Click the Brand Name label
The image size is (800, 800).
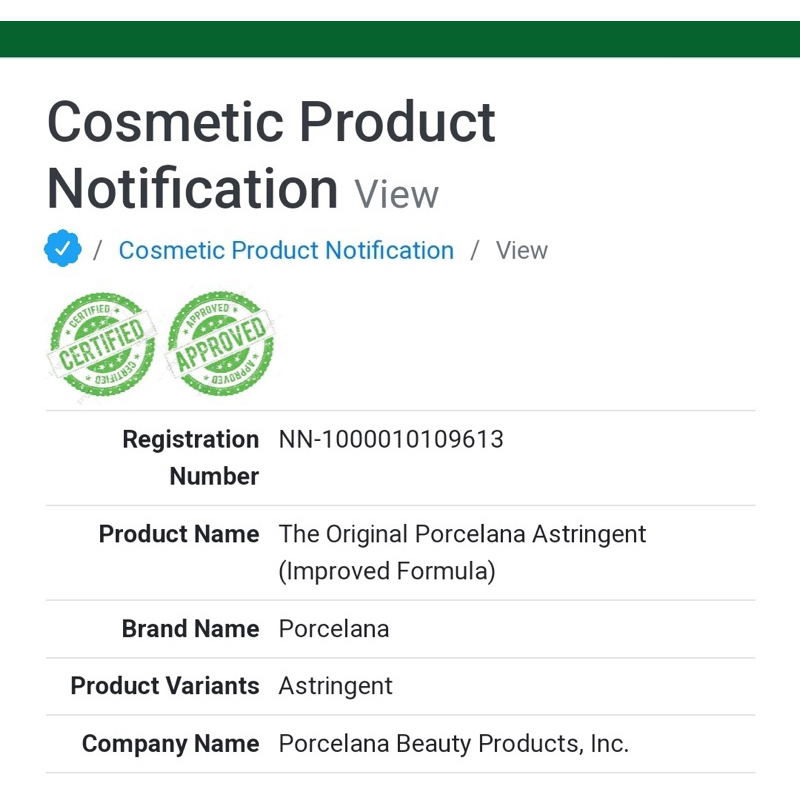coord(190,629)
